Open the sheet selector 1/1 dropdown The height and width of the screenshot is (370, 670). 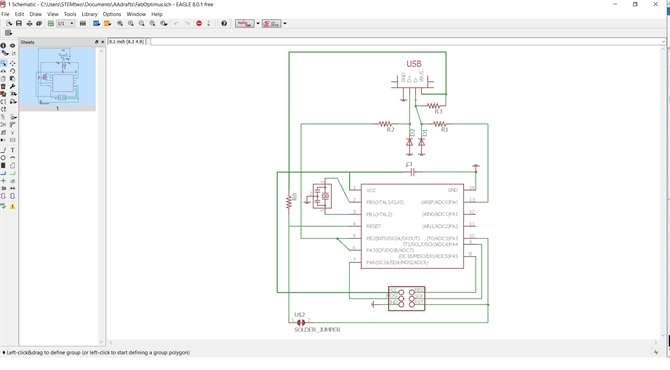tap(66, 23)
